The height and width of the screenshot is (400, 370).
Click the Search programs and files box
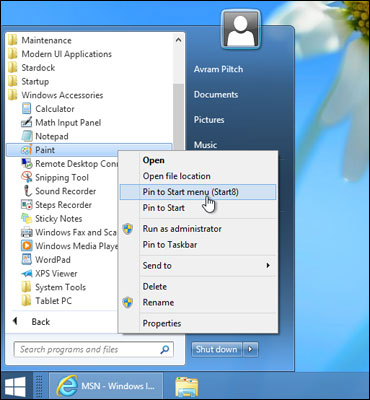tap(93, 349)
